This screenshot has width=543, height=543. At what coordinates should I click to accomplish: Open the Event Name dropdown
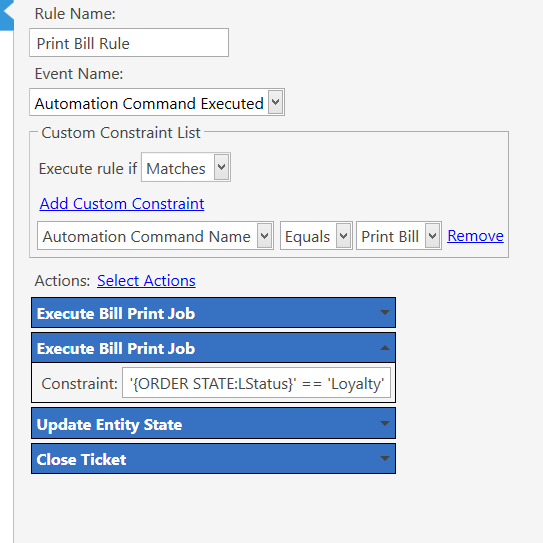(157, 102)
